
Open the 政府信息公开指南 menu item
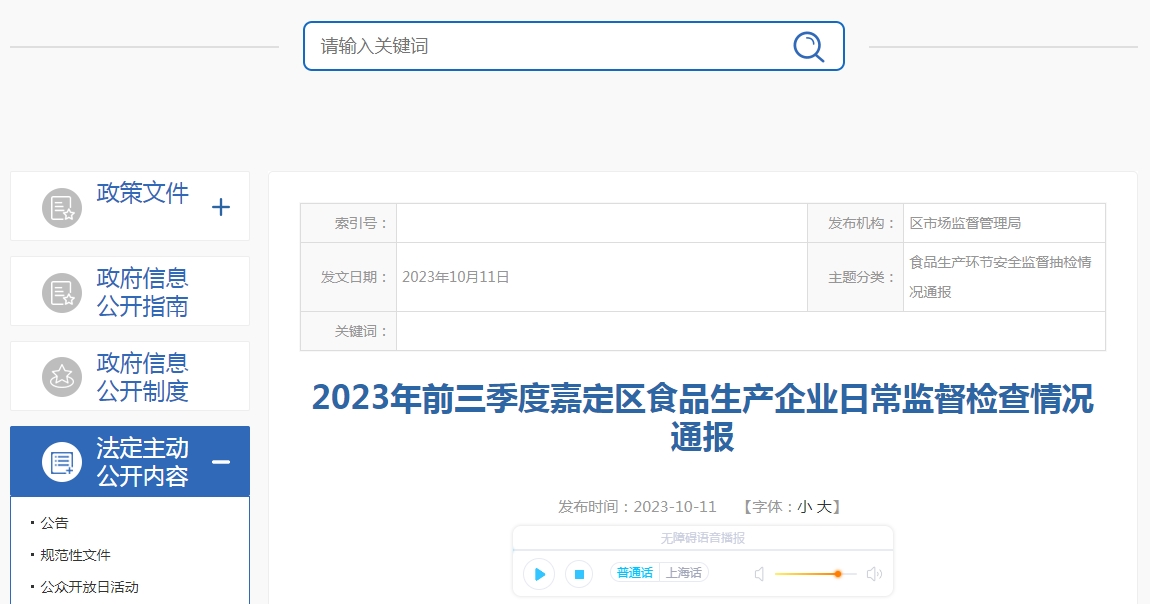click(142, 292)
